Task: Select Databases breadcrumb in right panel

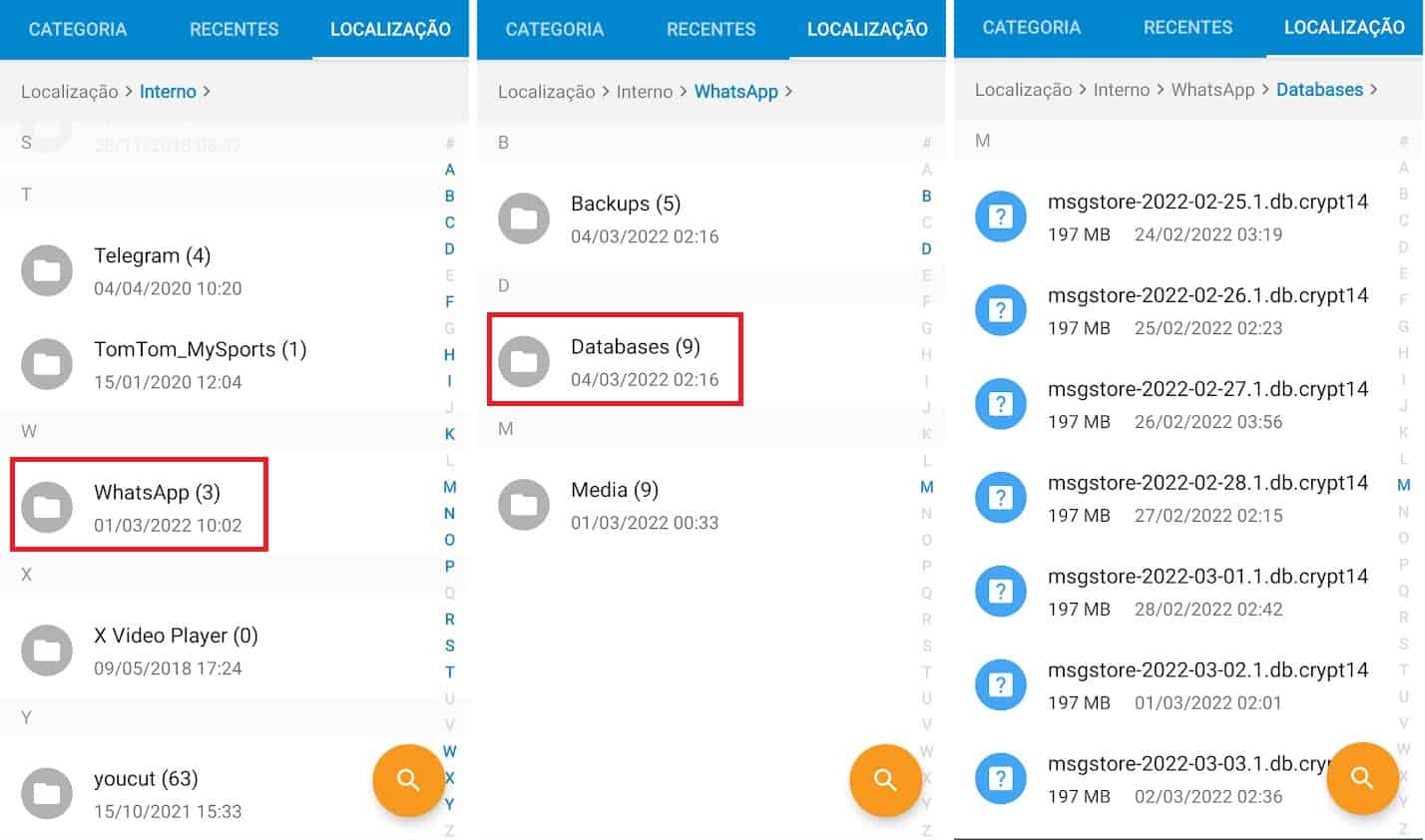Action: pyautogui.click(x=1319, y=89)
